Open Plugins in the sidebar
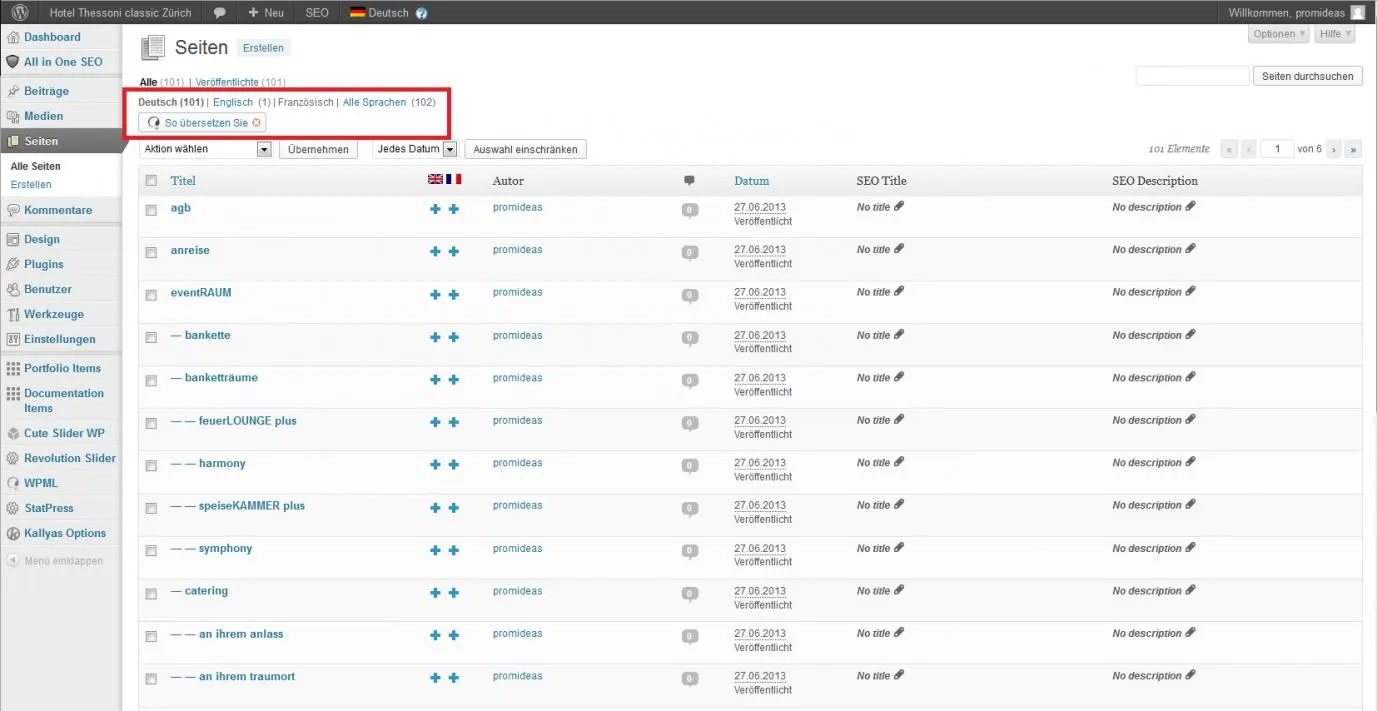This screenshot has width=1377, height=711. pos(43,264)
